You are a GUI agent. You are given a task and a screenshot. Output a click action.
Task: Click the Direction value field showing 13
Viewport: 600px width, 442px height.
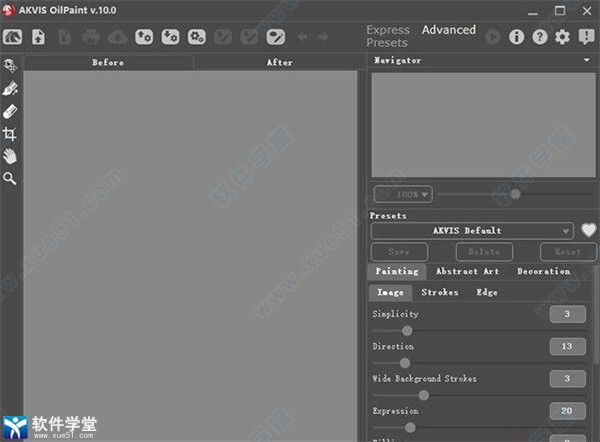(567, 346)
